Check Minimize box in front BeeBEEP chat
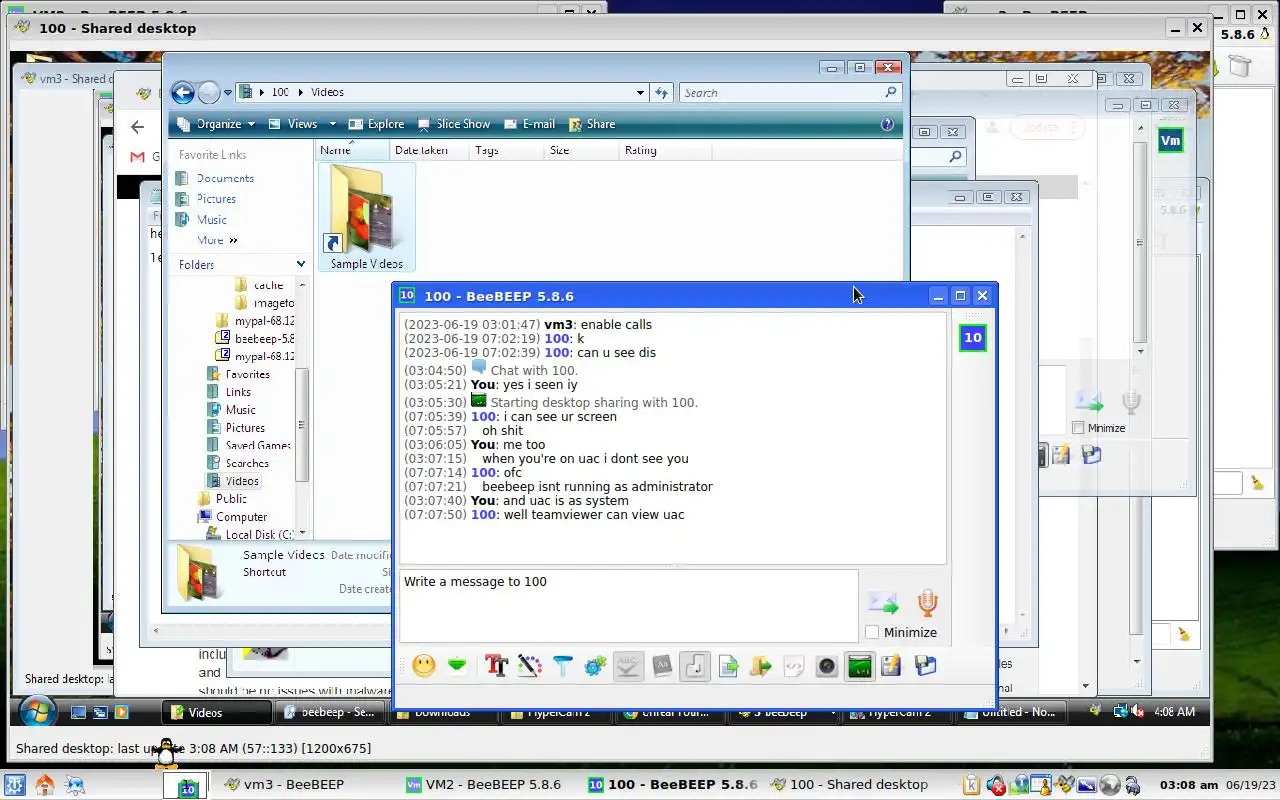 coord(872,632)
